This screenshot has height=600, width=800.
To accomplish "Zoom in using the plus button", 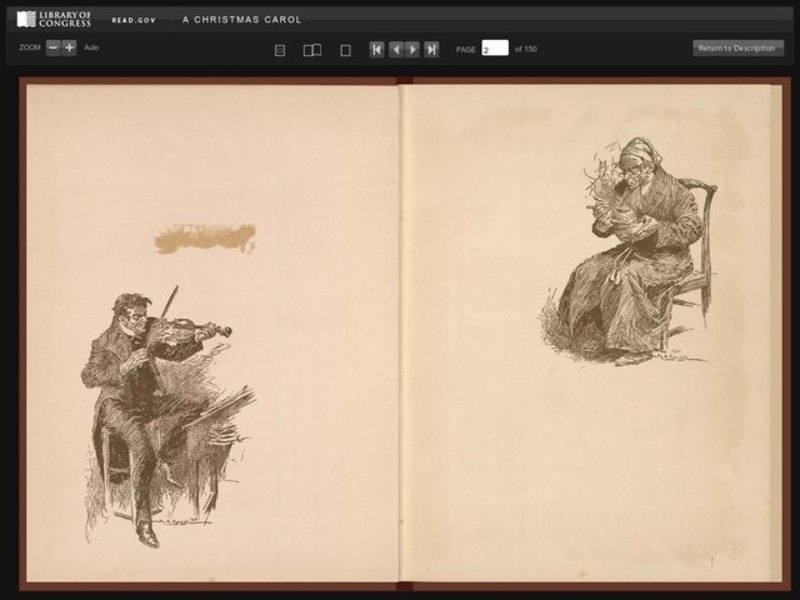I will pyautogui.click(x=69, y=46).
